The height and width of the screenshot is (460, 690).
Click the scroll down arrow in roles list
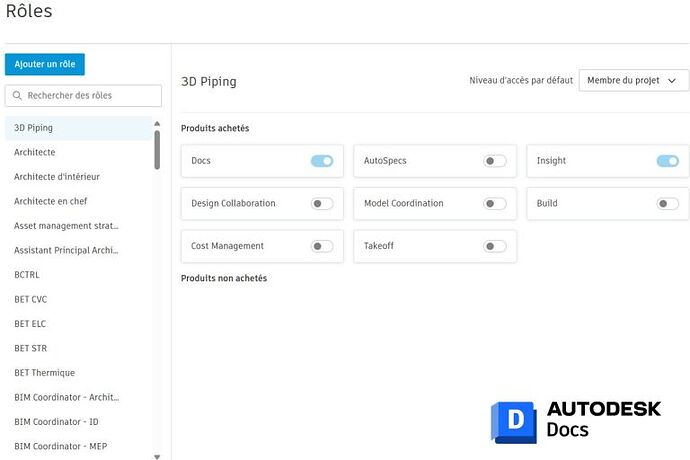coord(157,457)
